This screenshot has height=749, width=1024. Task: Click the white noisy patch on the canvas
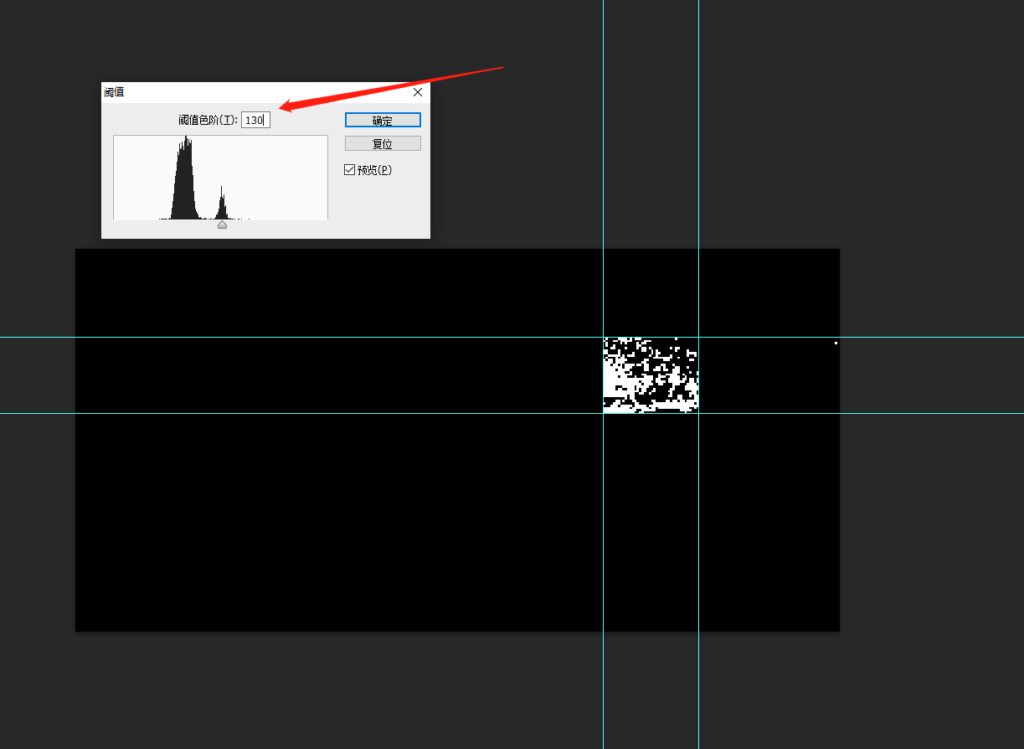(650, 375)
